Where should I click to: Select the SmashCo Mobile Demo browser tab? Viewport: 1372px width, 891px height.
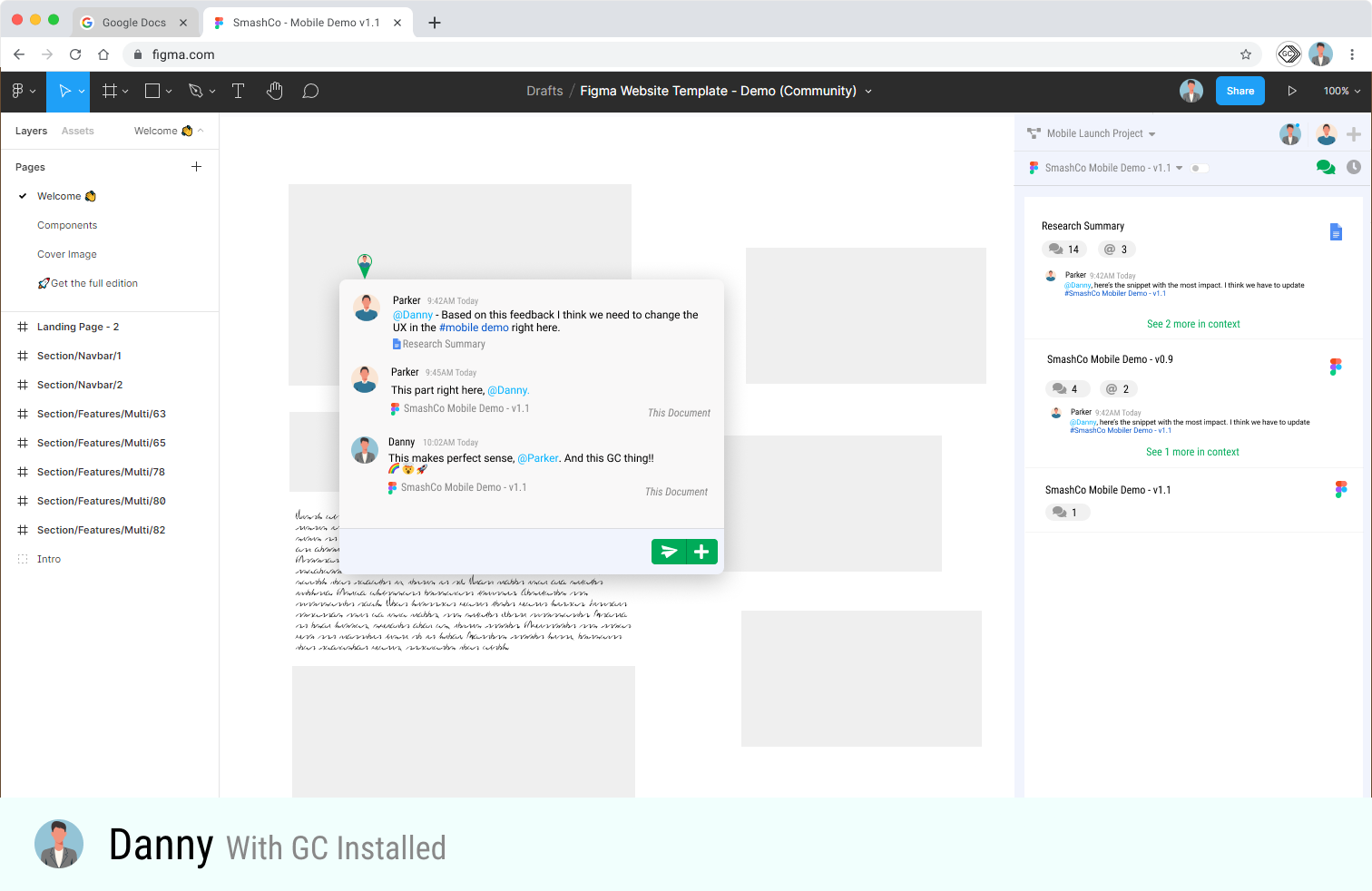307,23
